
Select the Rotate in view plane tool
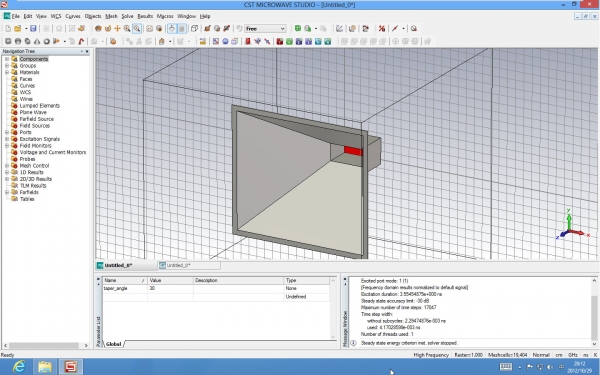[108, 29]
